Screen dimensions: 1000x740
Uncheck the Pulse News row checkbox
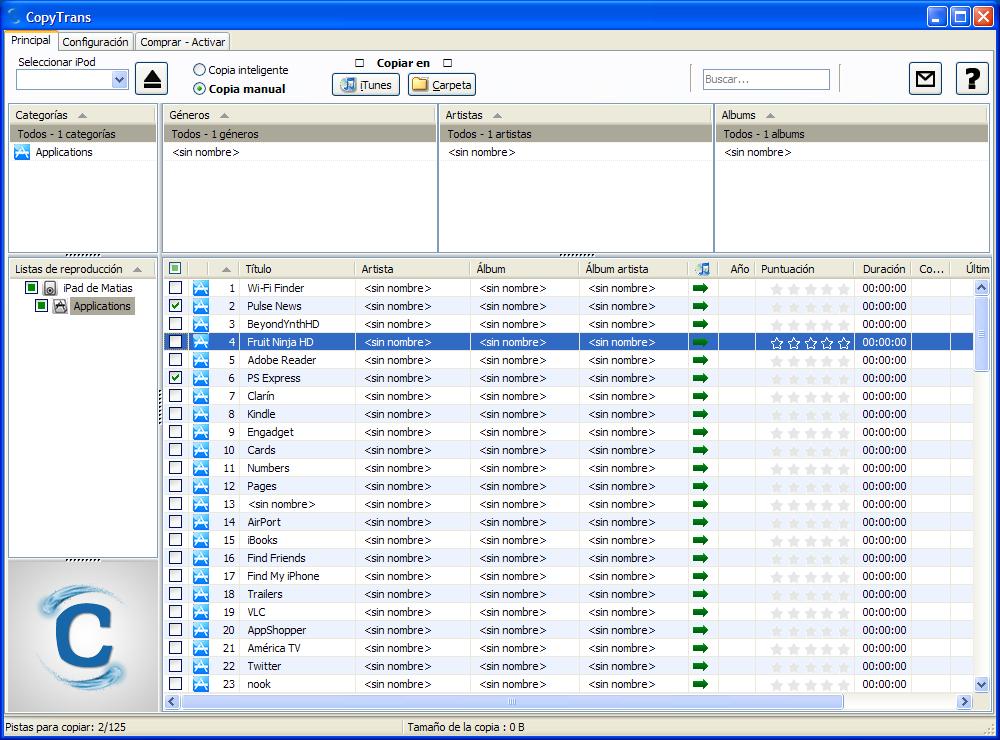[x=175, y=306]
